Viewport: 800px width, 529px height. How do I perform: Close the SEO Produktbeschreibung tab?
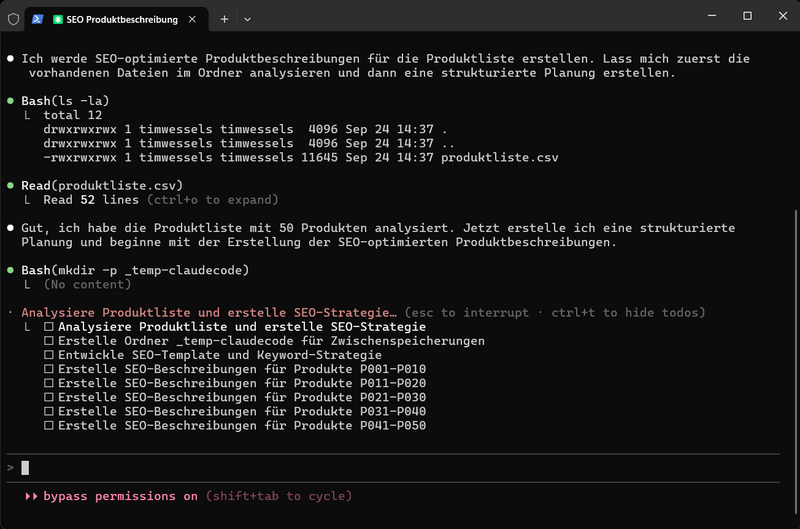tap(197, 19)
